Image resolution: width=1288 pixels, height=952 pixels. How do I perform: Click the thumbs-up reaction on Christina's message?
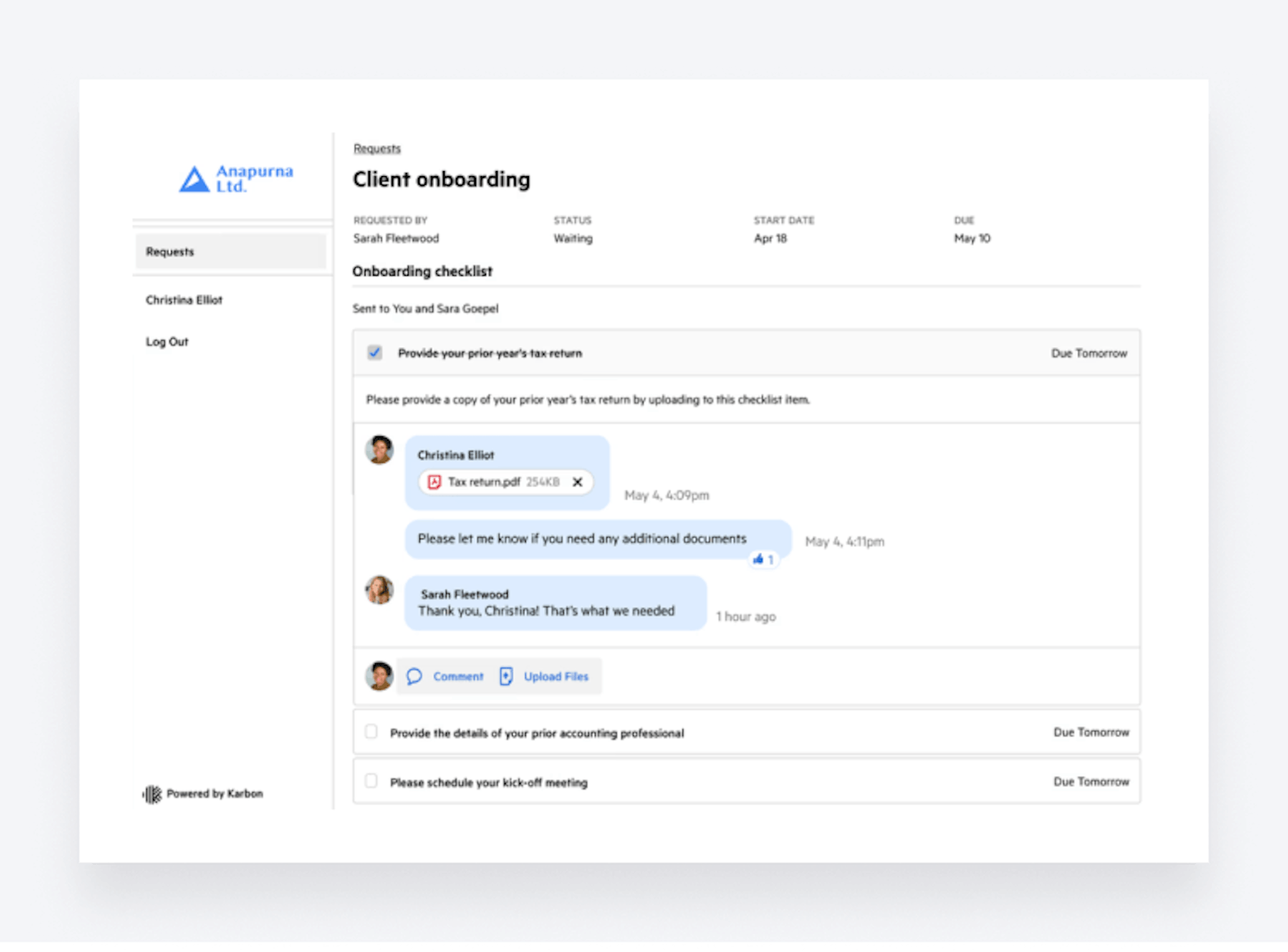click(765, 560)
